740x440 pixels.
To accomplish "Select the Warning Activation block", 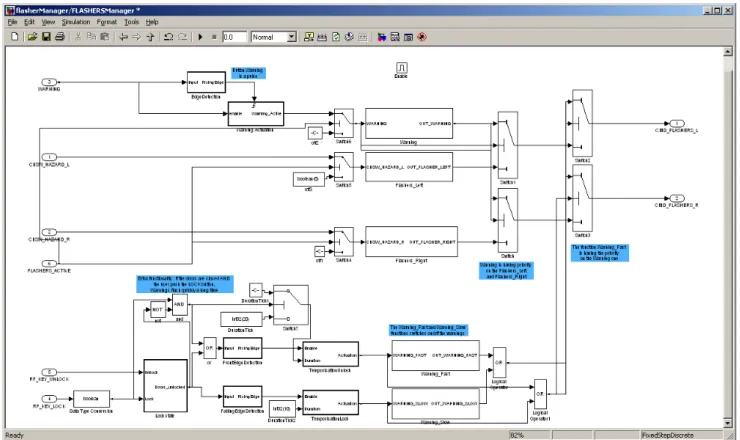I will click(256, 114).
